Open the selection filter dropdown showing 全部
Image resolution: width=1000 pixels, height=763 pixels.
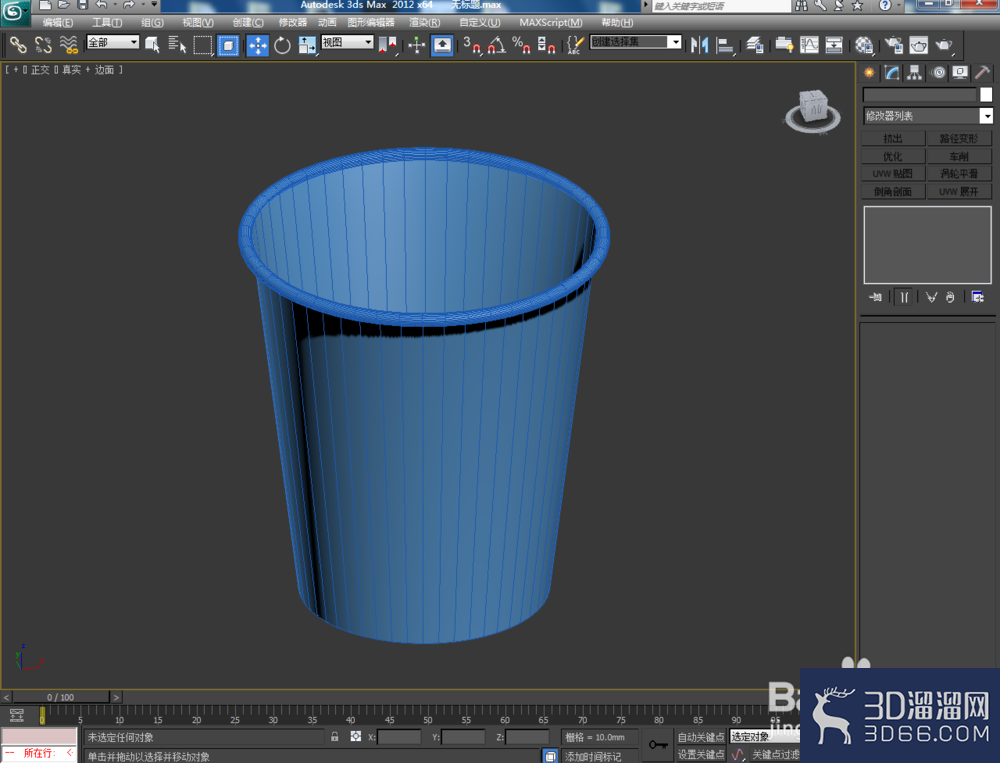(113, 42)
